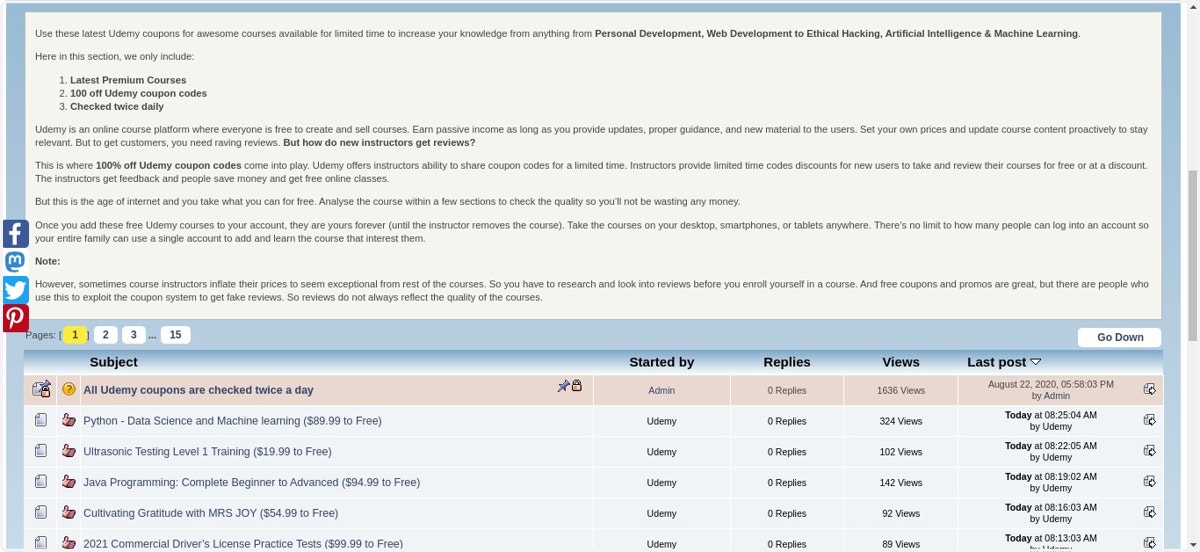This screenshot has width=1200, height=552.
Task: Click the locked-topic icon on the sticky row
Action: pos(41,389)
